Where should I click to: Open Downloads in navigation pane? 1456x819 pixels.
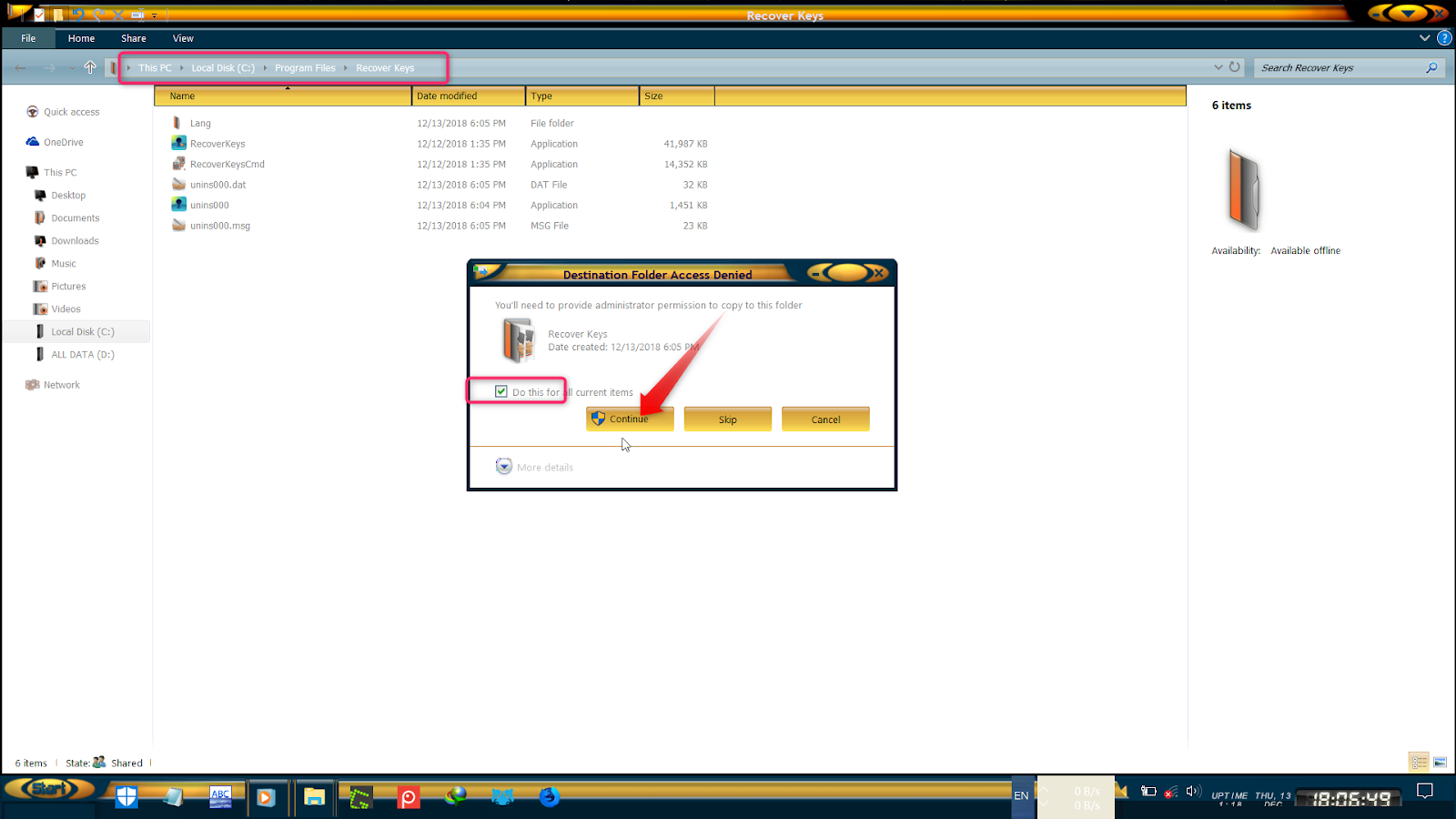(75, 240)
